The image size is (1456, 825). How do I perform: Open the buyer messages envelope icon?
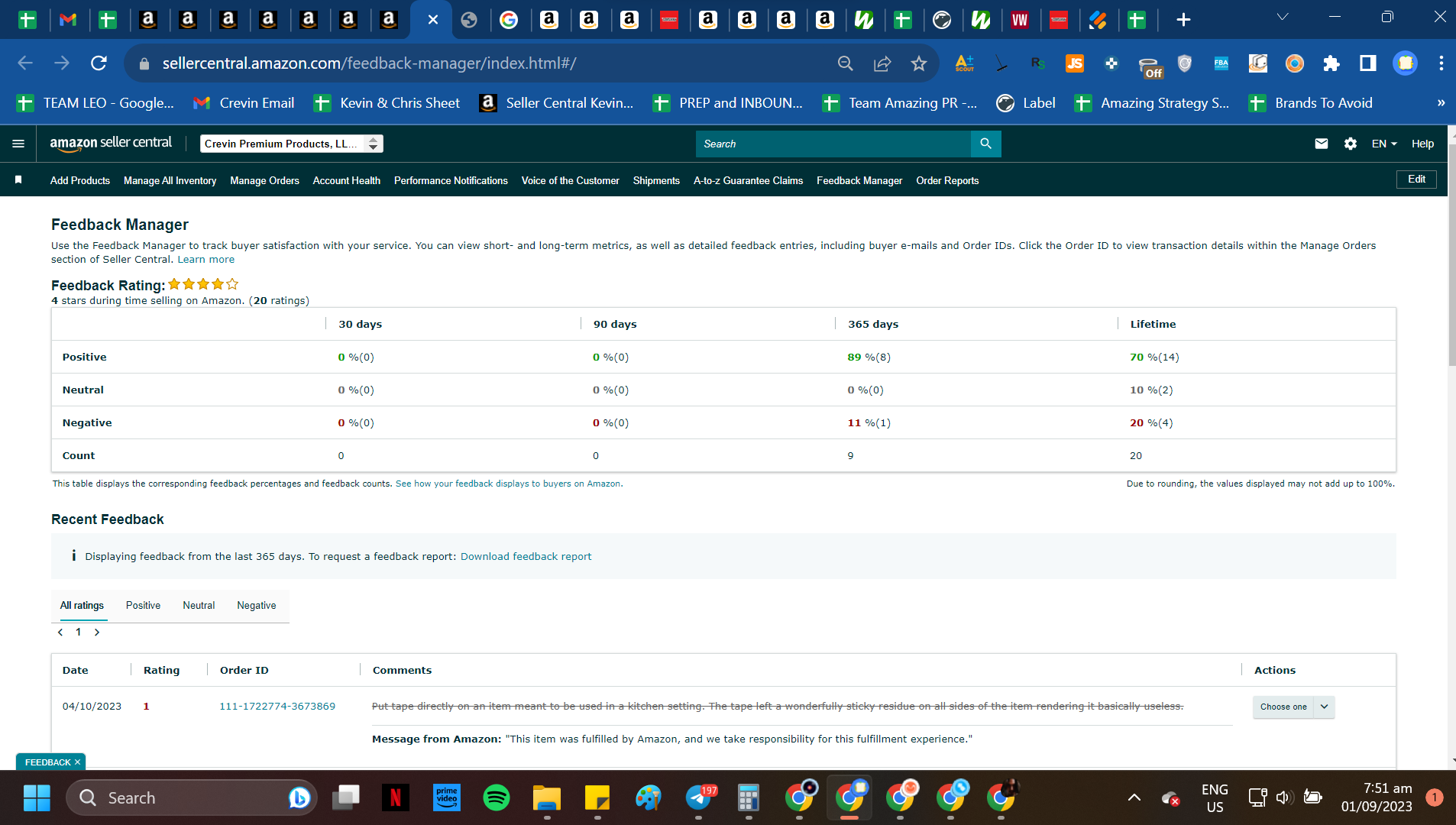1321,144
